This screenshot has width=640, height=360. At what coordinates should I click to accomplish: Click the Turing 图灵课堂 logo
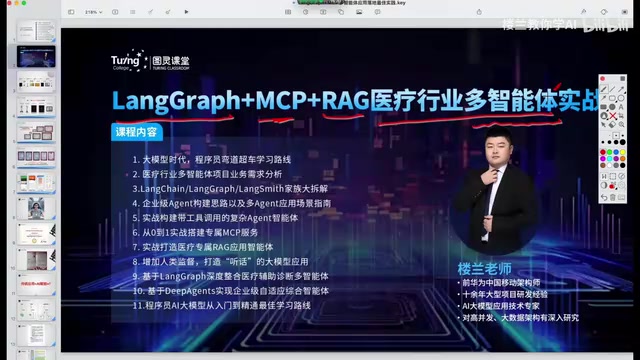(150, 61)
